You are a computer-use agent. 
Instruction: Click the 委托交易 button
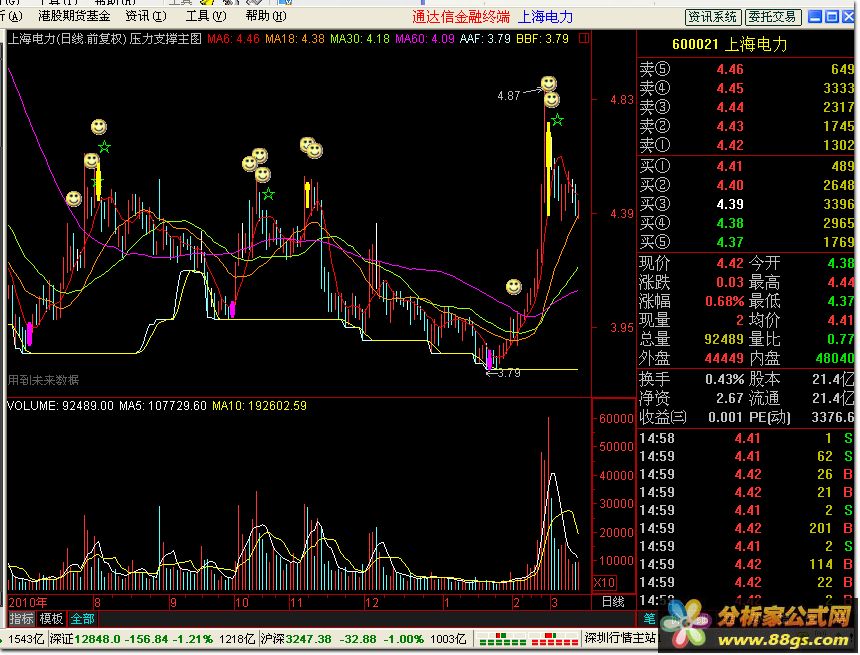772,17
